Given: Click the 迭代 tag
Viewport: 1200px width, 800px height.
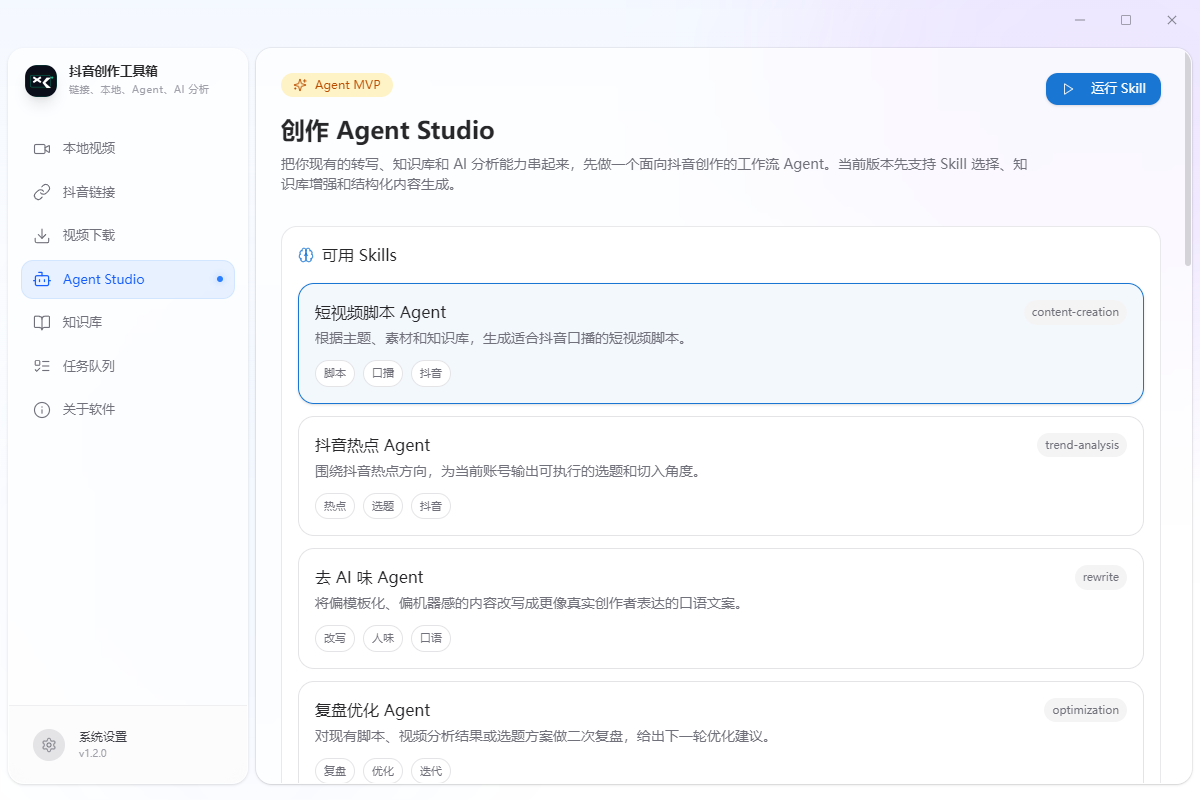Looking at the screenshot, I should point(431,771).
